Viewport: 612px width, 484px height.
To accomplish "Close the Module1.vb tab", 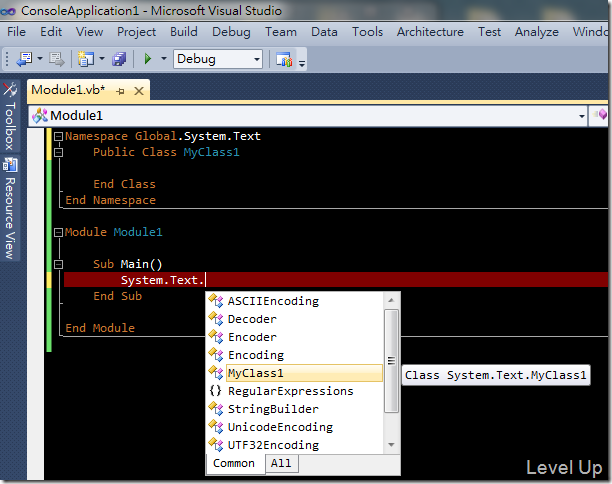I will click(x=139, y=91).
